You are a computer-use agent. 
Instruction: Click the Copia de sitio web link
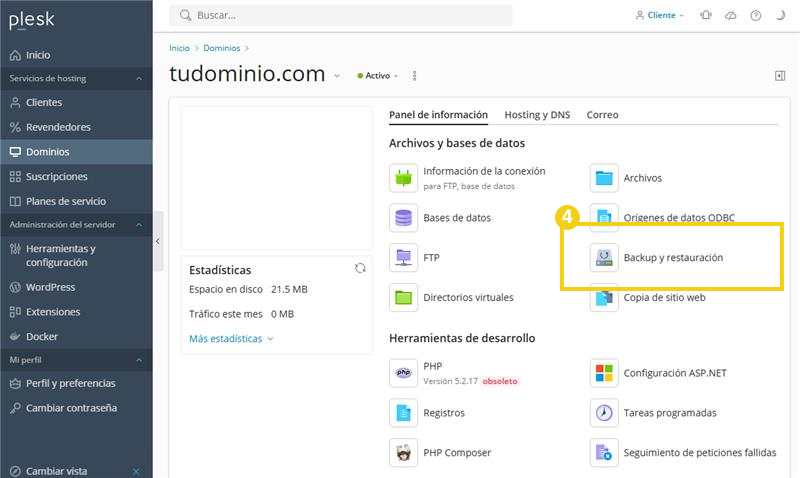click(x=664, y=297)
